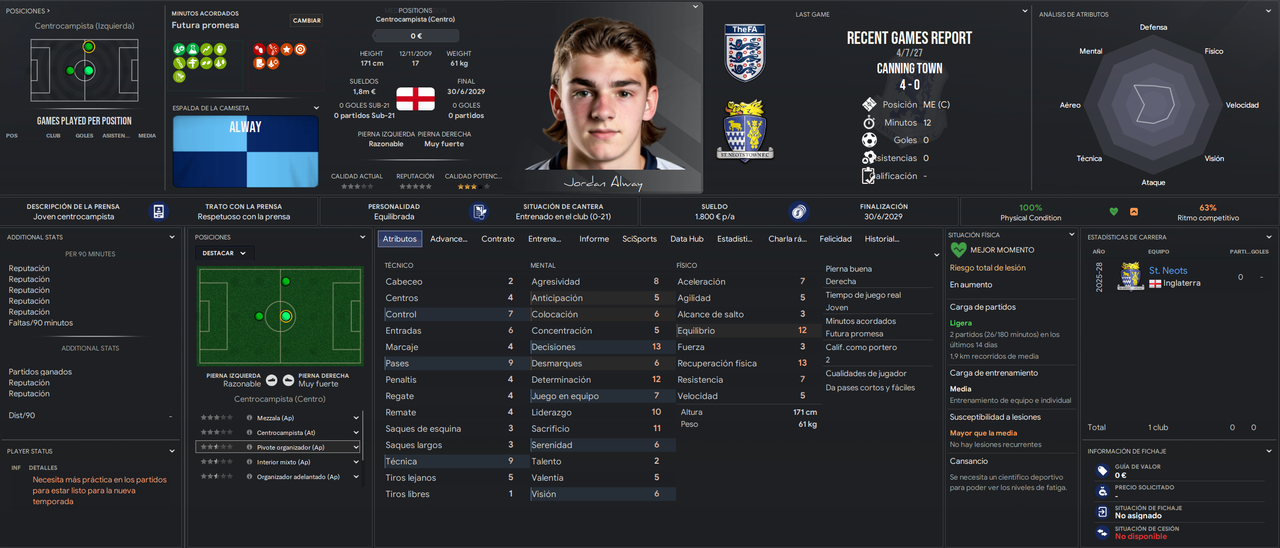Open the St. Neots team link
Viewport: 1280px width, 548px height.
coord(1168,271)
